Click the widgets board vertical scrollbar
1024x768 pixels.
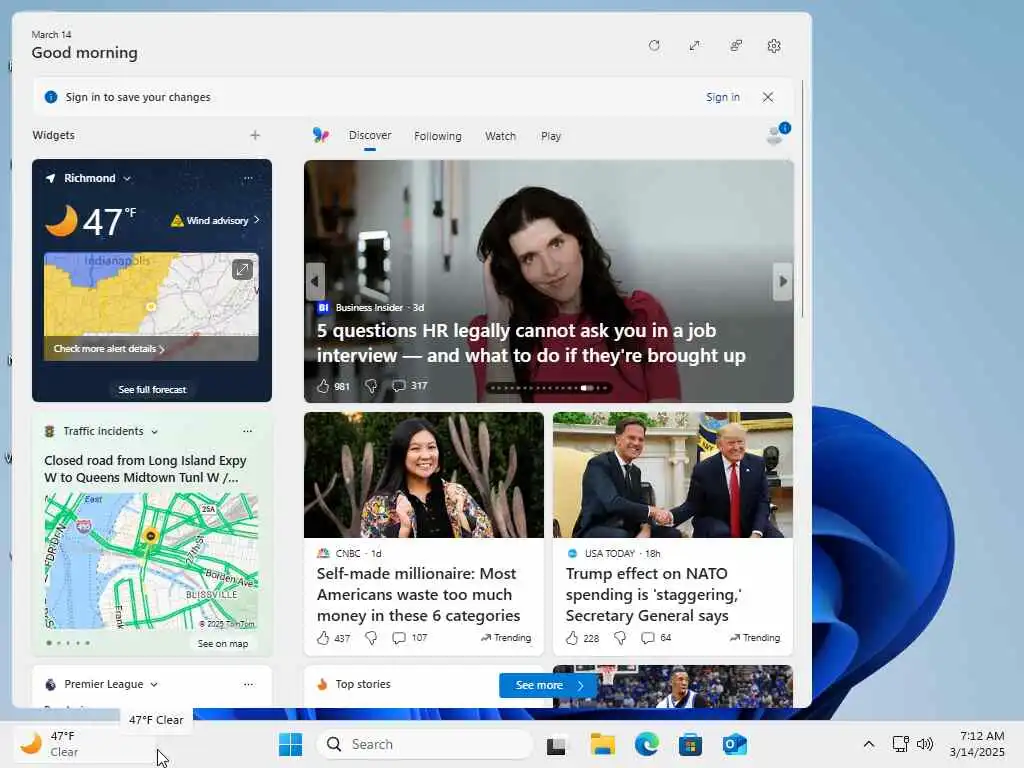click(803, 199)
